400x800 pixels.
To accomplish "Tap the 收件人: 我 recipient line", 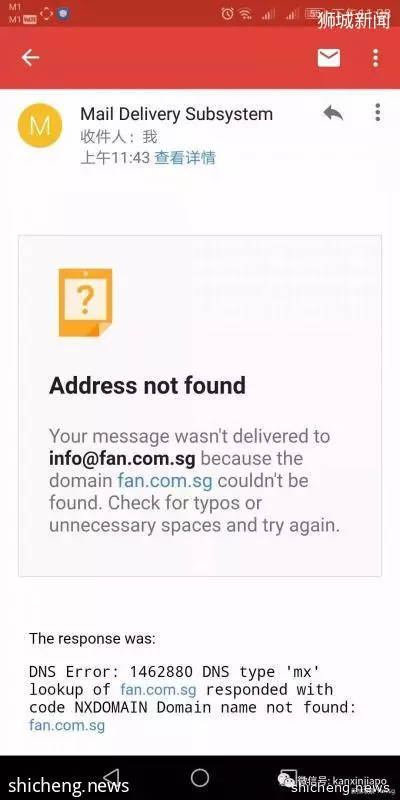I will (119, 136).
